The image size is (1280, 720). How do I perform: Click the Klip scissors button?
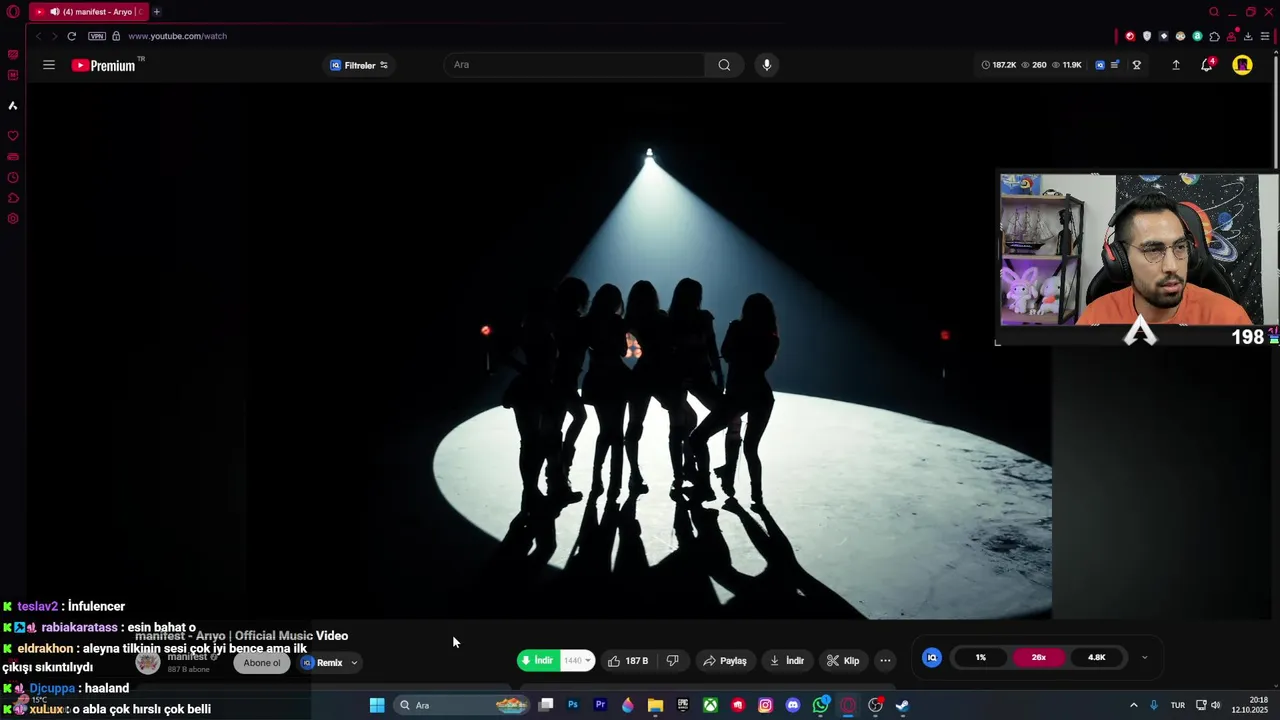pyautogui.click(x=843, y=661)
